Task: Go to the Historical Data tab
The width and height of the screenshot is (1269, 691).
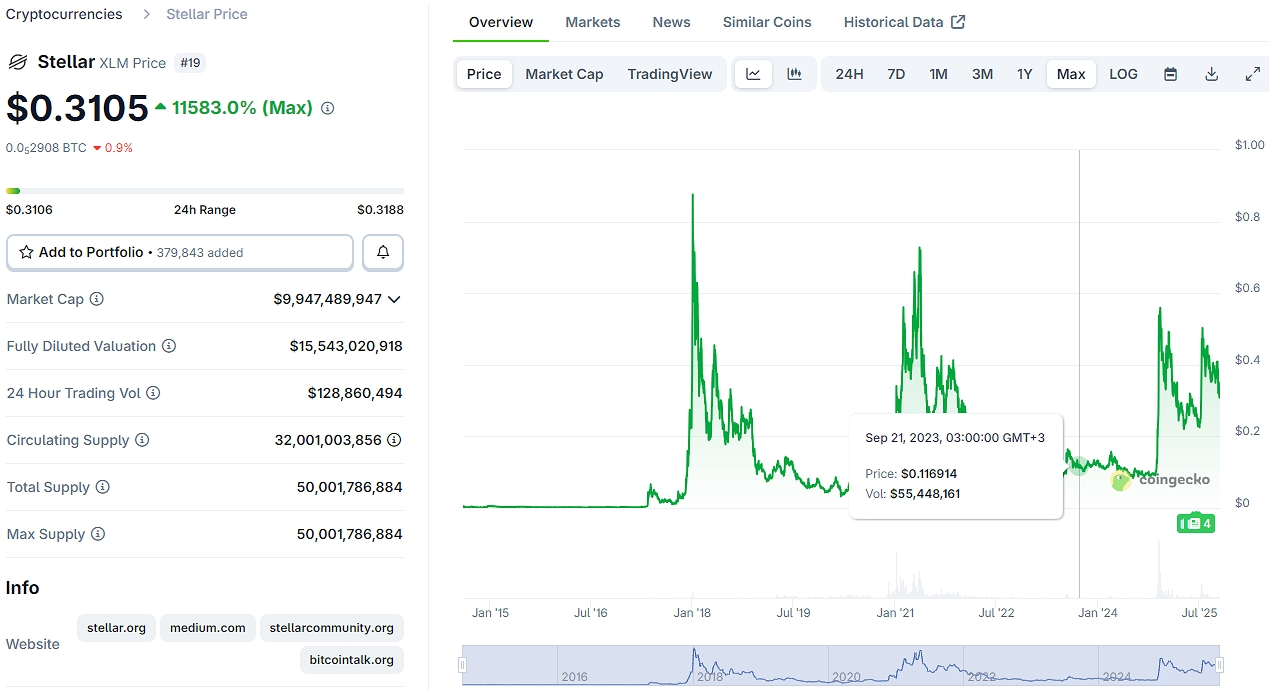Action: tap(903, 22)
